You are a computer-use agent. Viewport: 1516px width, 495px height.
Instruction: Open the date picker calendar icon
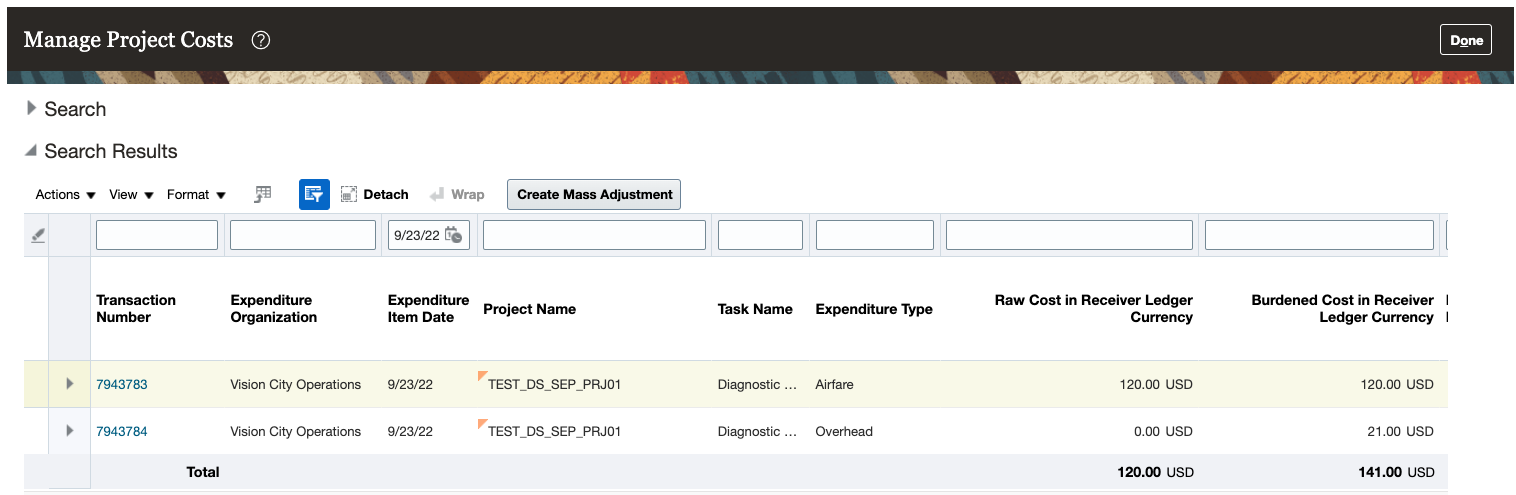point(454,235)
